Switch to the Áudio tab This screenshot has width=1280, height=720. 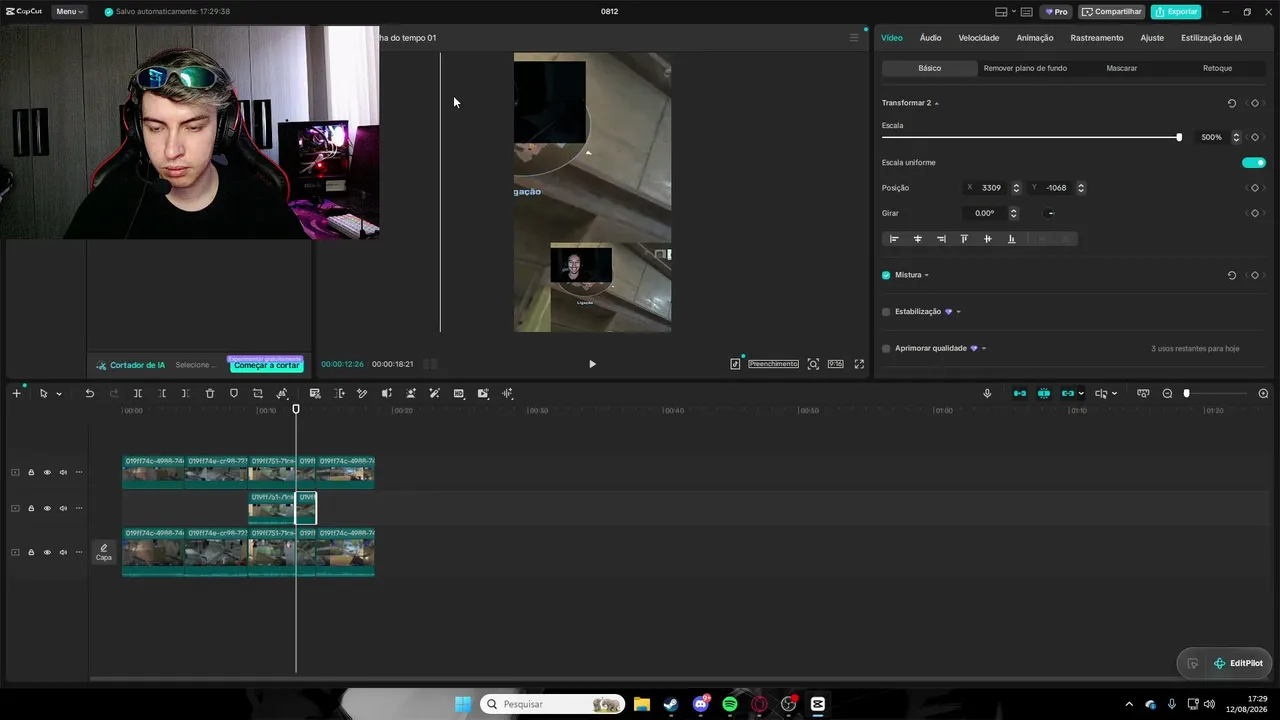pos(930,38)
